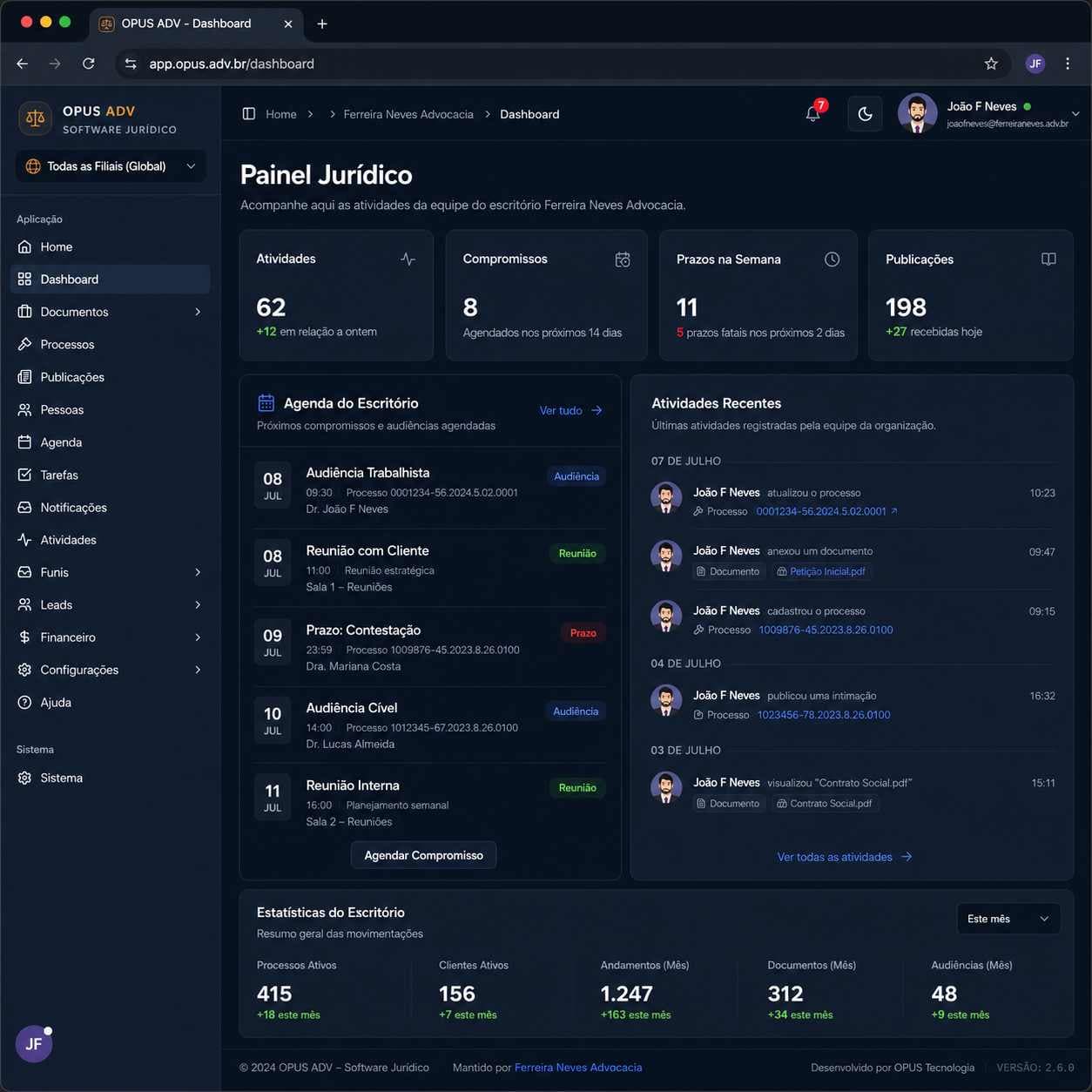Image resolution: width=1092 pixels, height=1092 pixels.
Task: Go to Pessoas in the sidebar
Action: click(111, 410)
